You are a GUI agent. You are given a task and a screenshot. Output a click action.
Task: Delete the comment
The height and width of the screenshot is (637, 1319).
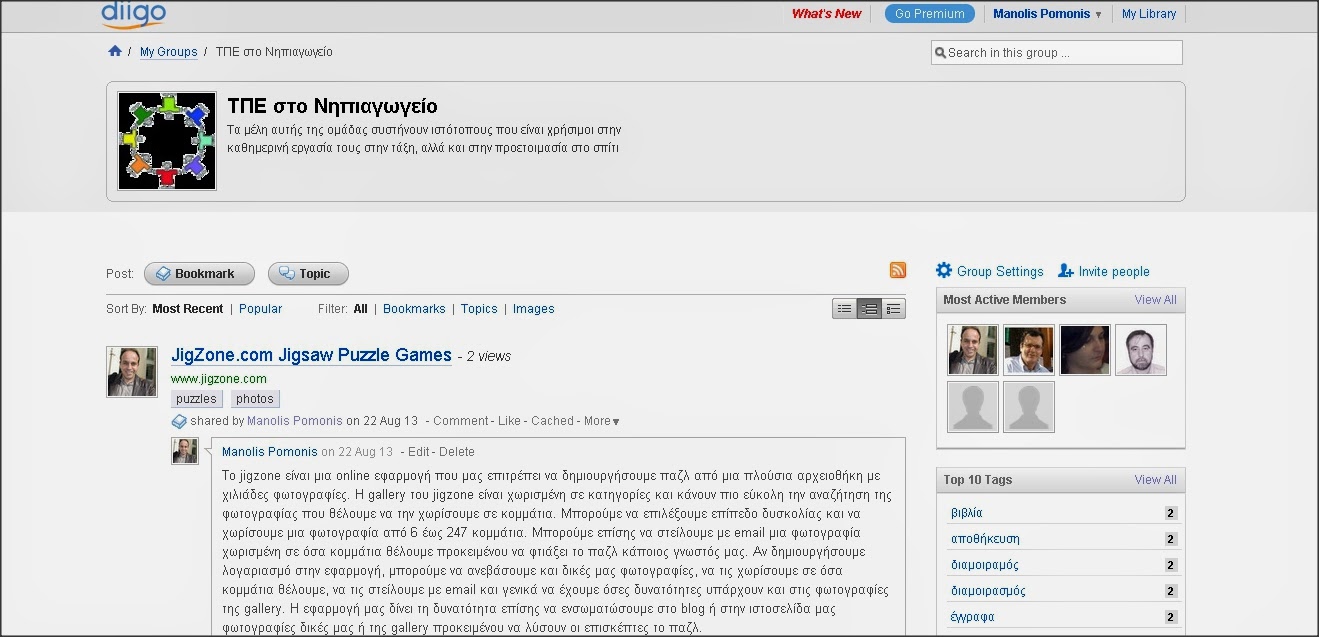(x=457, y=452)
